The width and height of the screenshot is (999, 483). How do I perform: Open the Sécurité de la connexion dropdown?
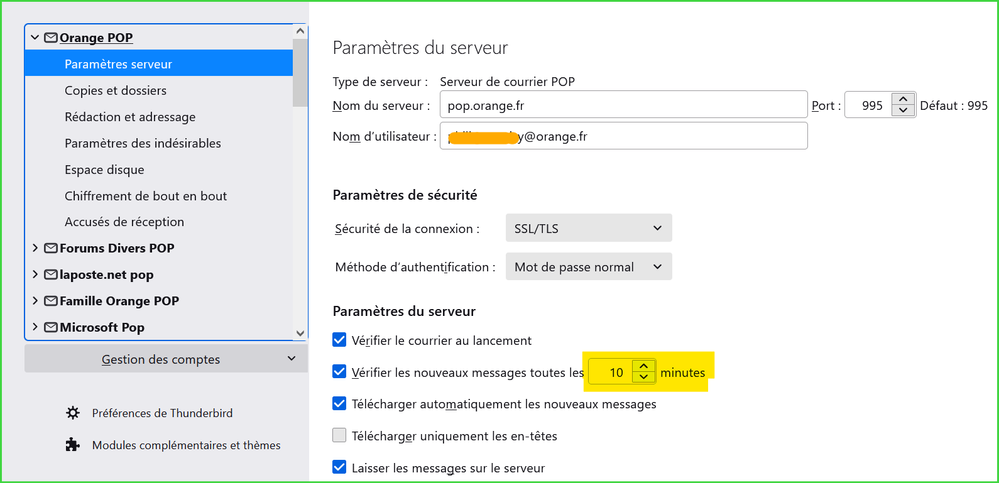(x=588, y=229)
